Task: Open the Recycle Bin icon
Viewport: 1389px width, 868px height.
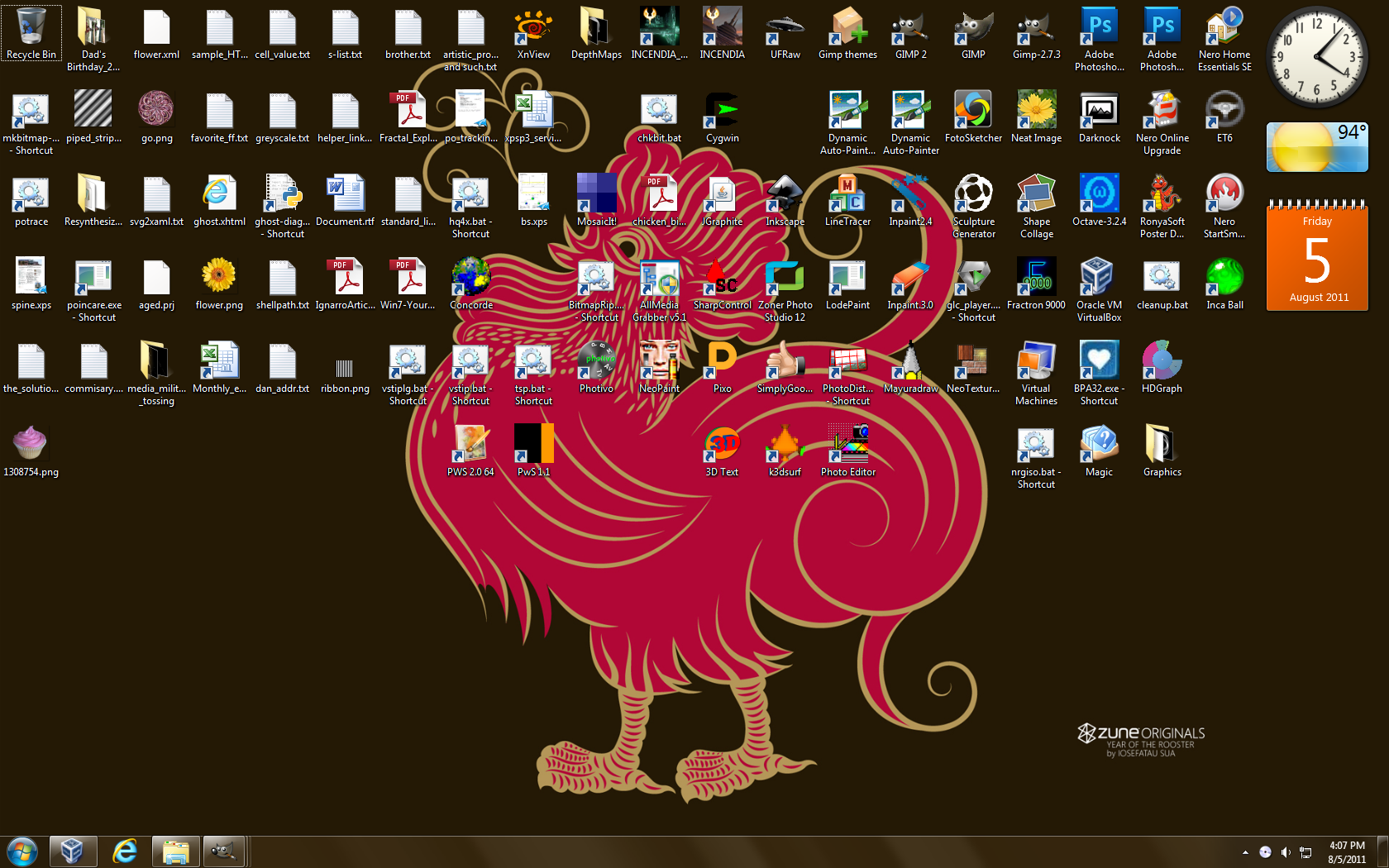Action: 31,33
